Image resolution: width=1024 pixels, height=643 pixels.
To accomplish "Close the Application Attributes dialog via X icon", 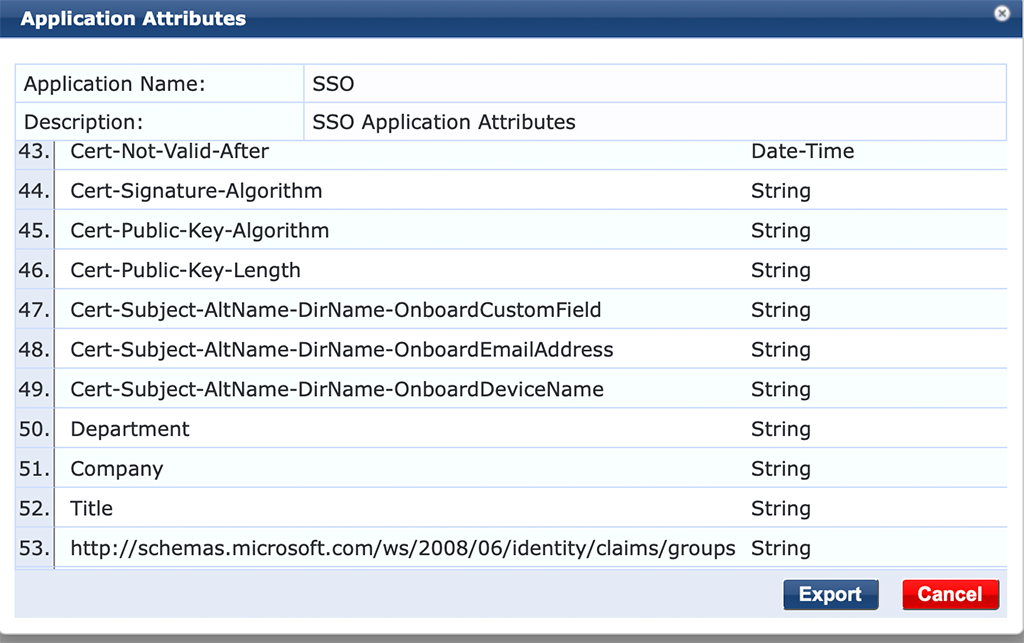I will click(x=1001, y=13).
